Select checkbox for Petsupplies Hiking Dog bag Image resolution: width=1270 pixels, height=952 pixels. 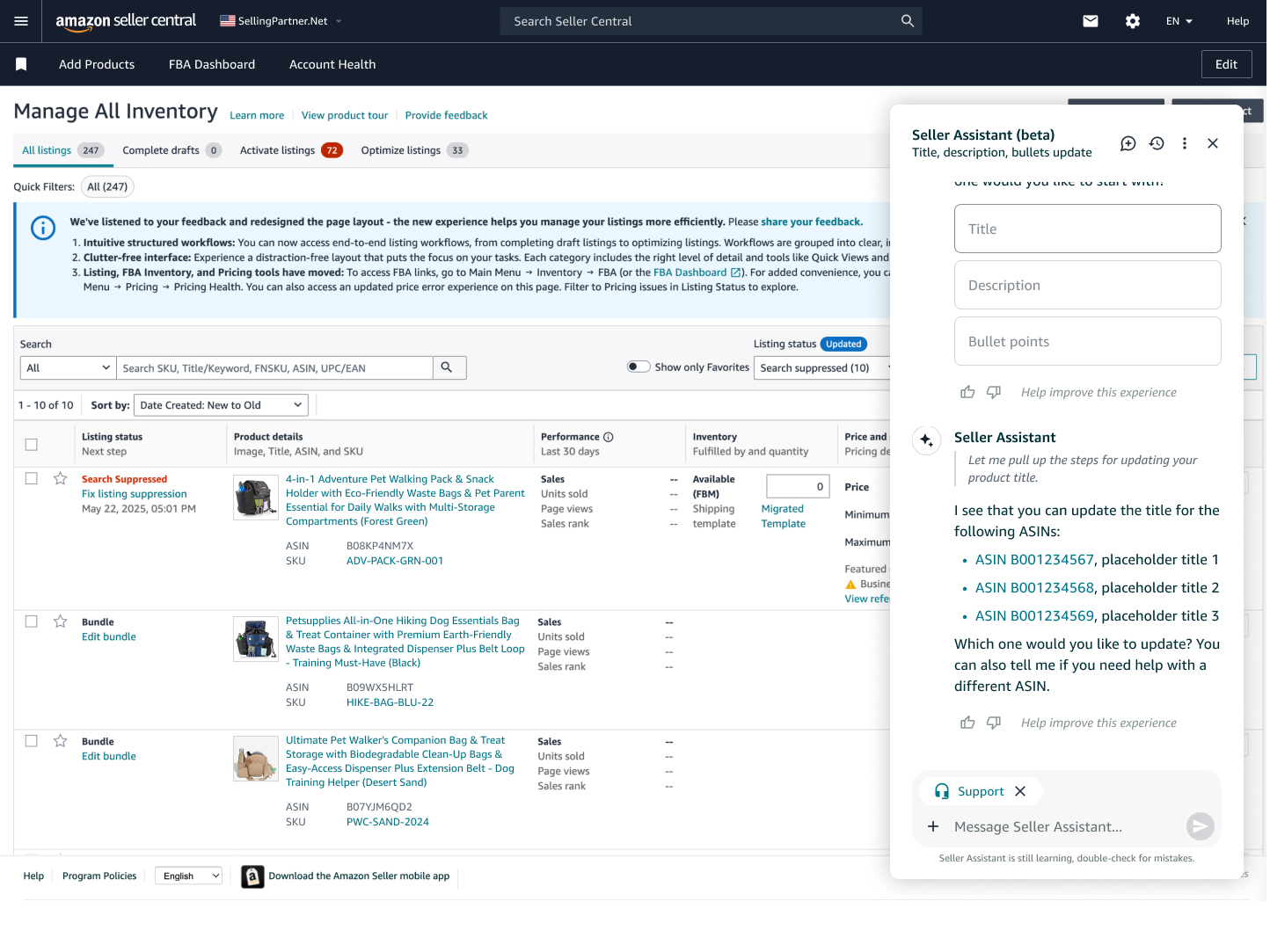click(32, 621)
